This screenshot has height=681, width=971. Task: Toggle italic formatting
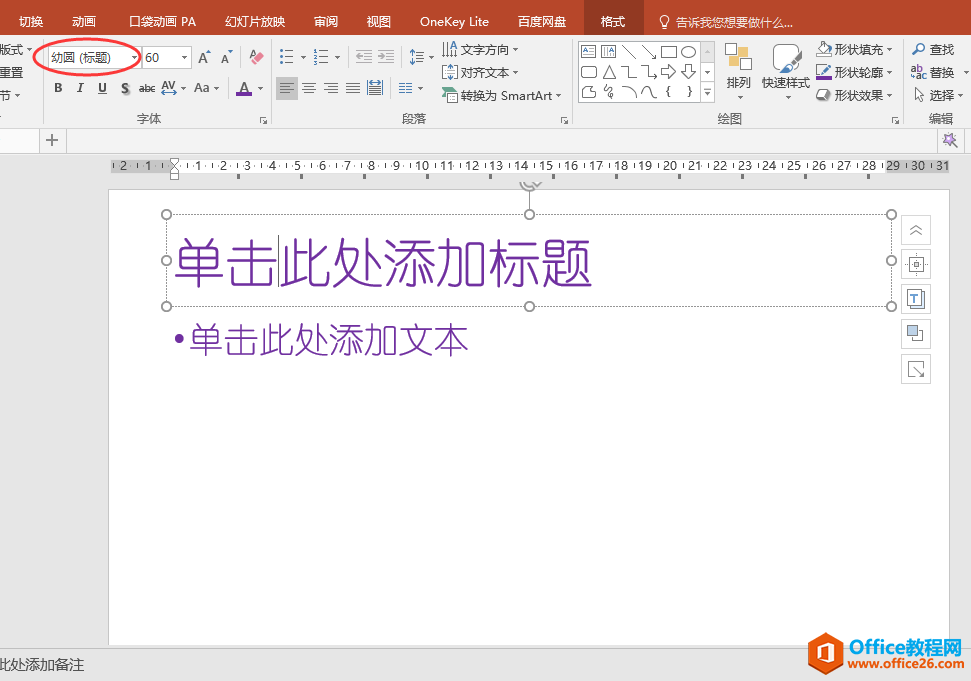coord(79,88)
